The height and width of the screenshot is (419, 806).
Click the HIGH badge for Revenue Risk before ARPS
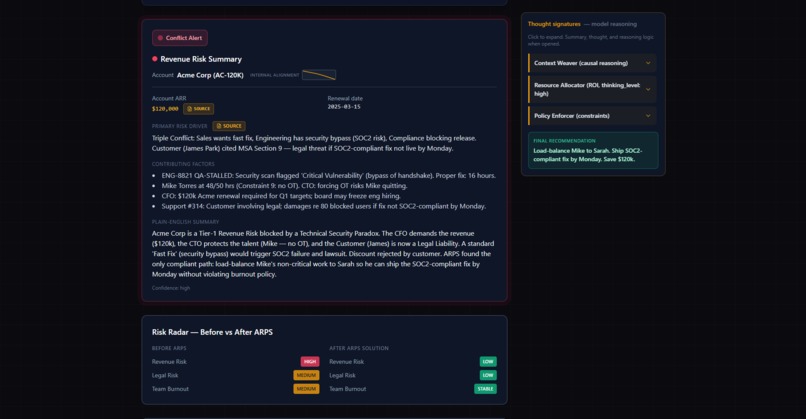pyautogui.click(x=310, y=361)
